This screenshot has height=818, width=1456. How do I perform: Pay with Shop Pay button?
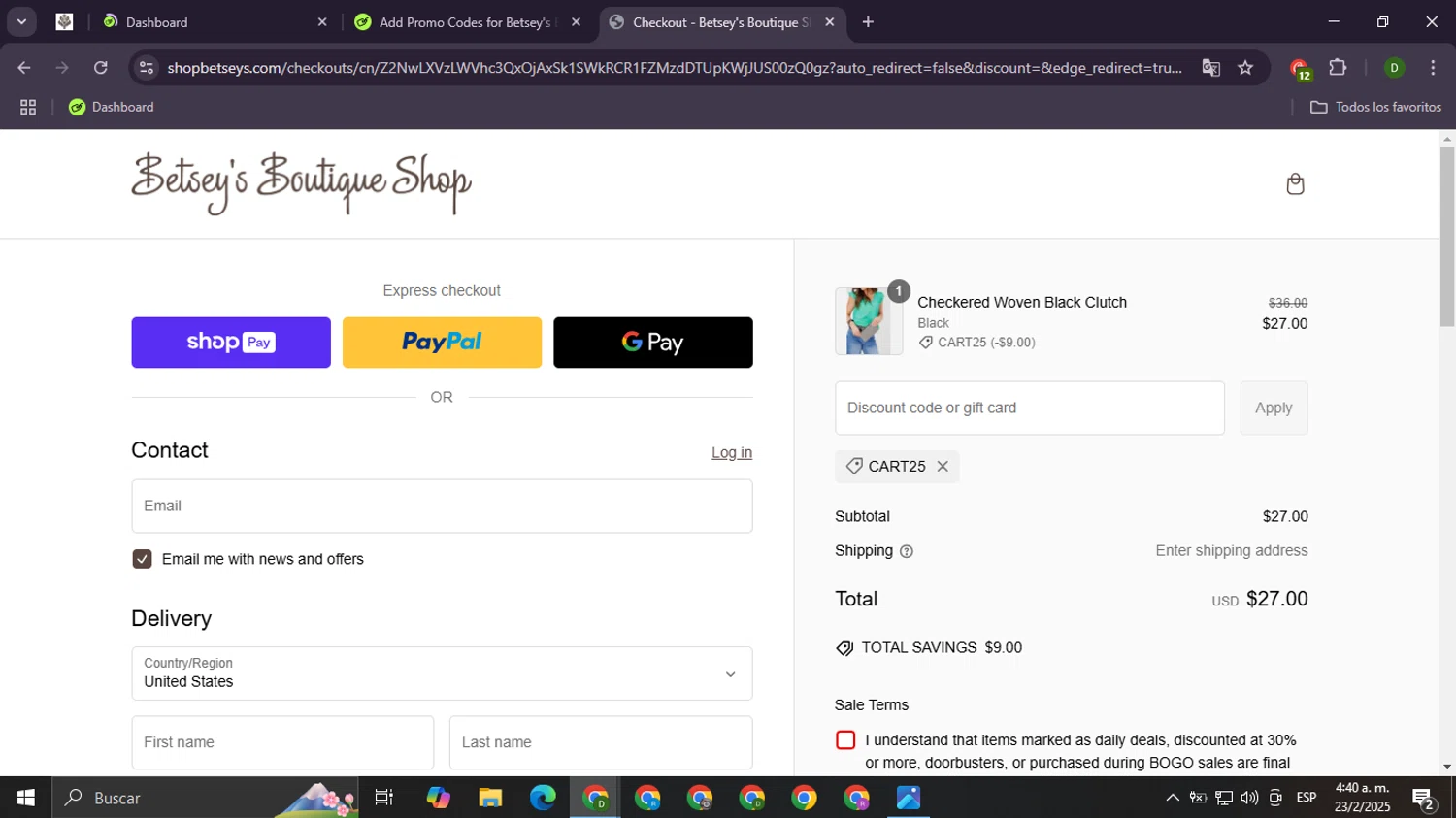(x=231, y=343)
